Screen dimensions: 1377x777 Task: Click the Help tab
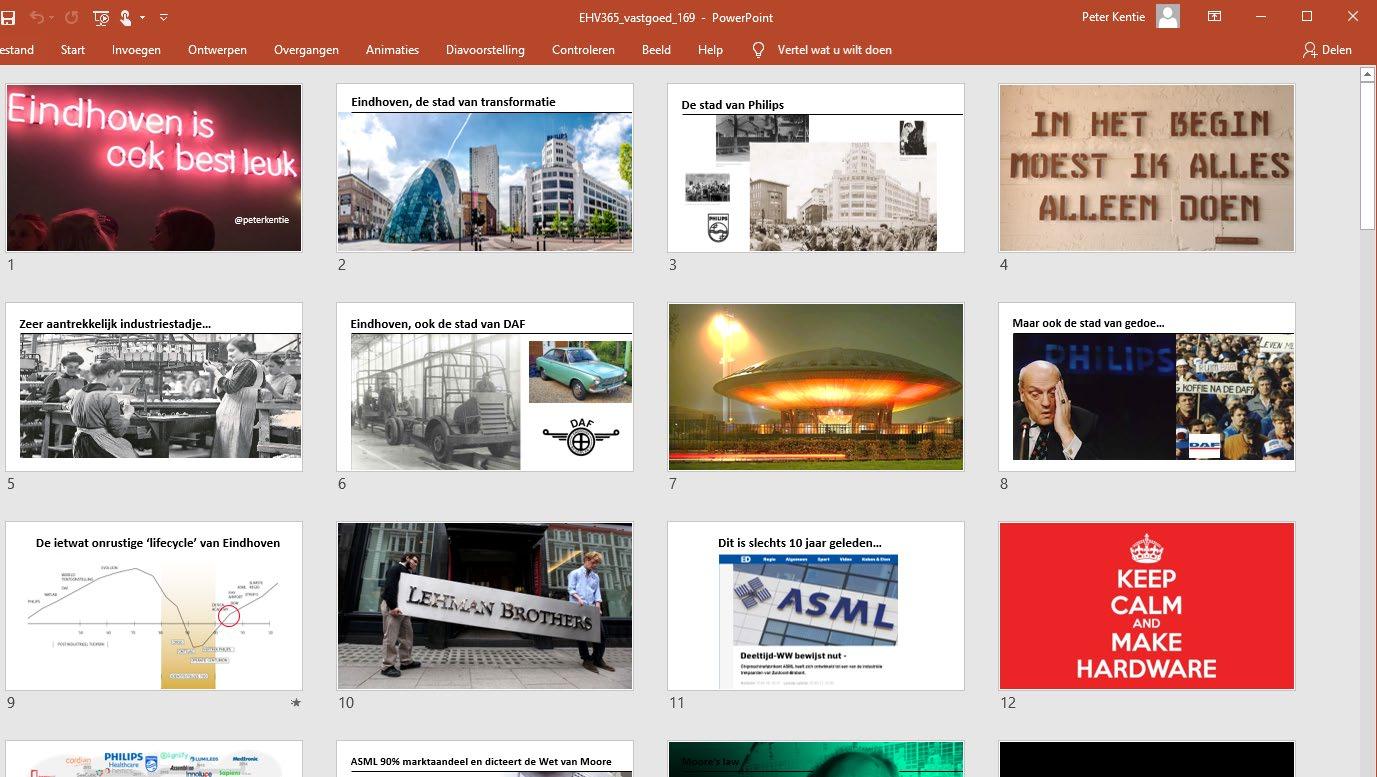coord(710,50)
